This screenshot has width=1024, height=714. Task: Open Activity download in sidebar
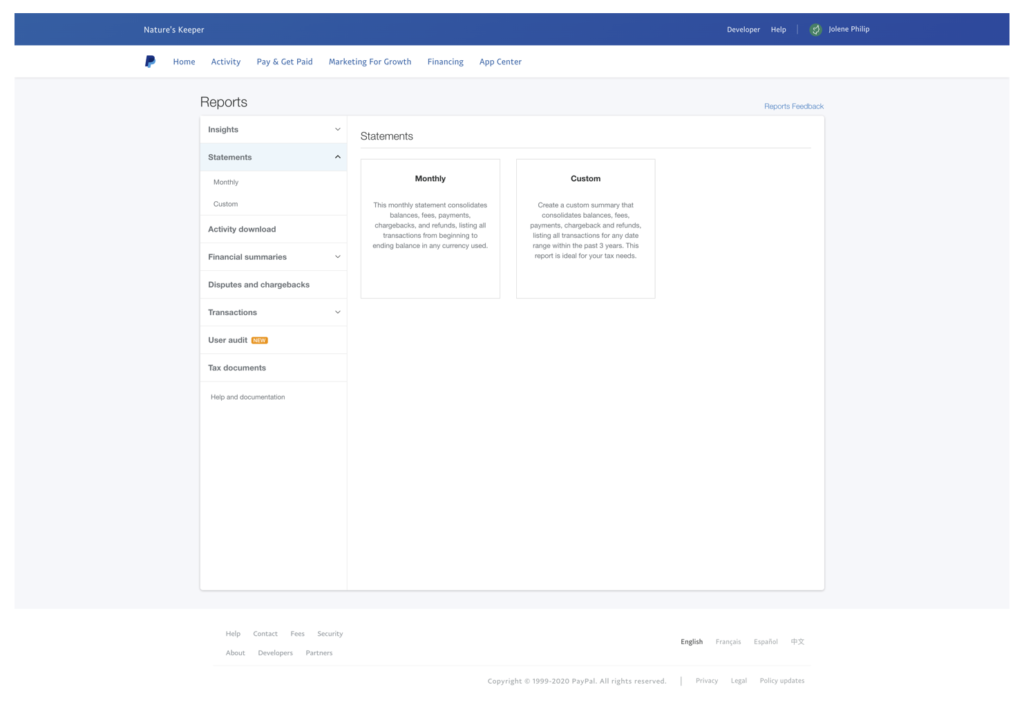click(x=242, y=229)
